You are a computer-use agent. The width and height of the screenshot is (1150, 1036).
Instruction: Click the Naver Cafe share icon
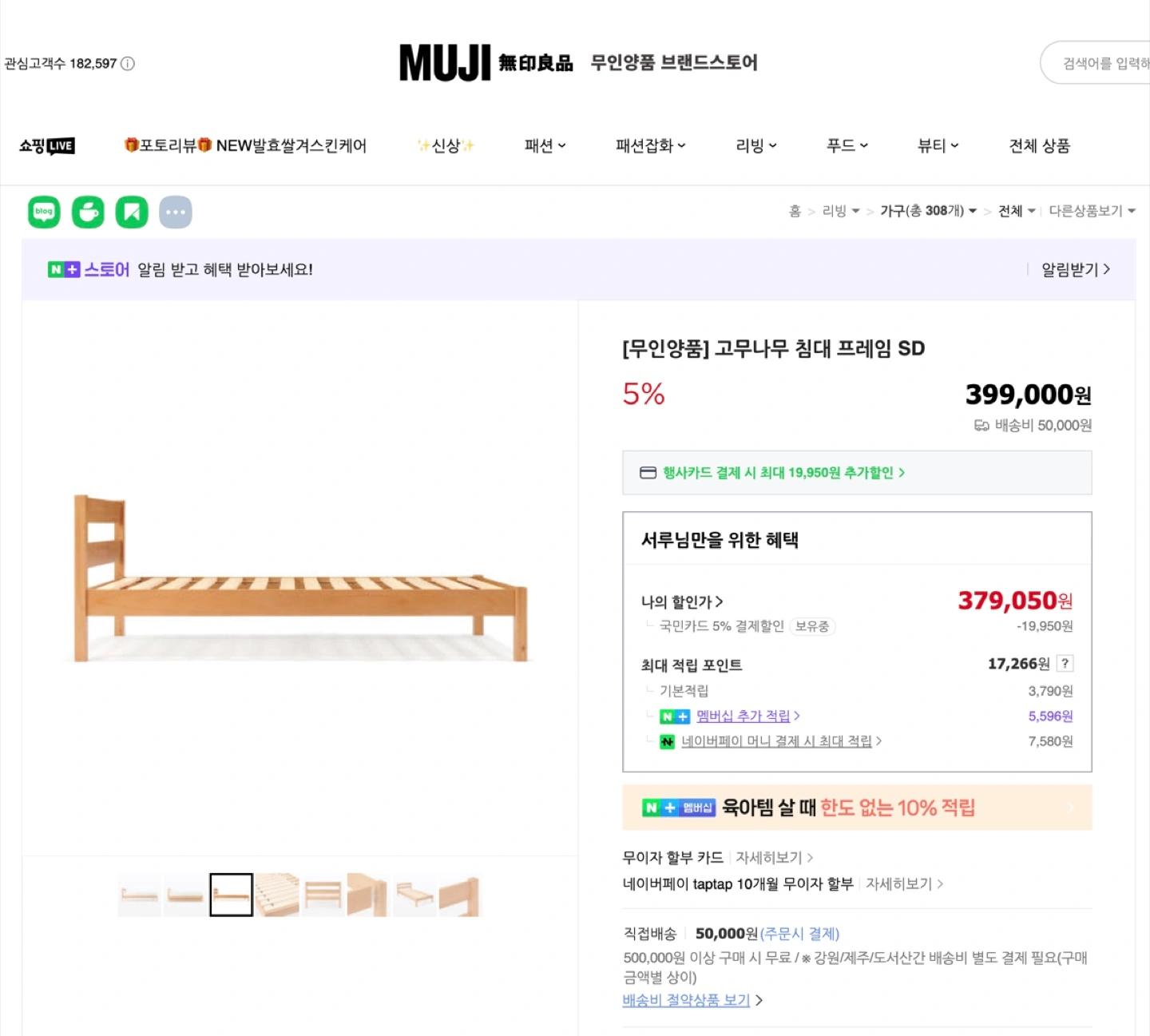[88, 212]
